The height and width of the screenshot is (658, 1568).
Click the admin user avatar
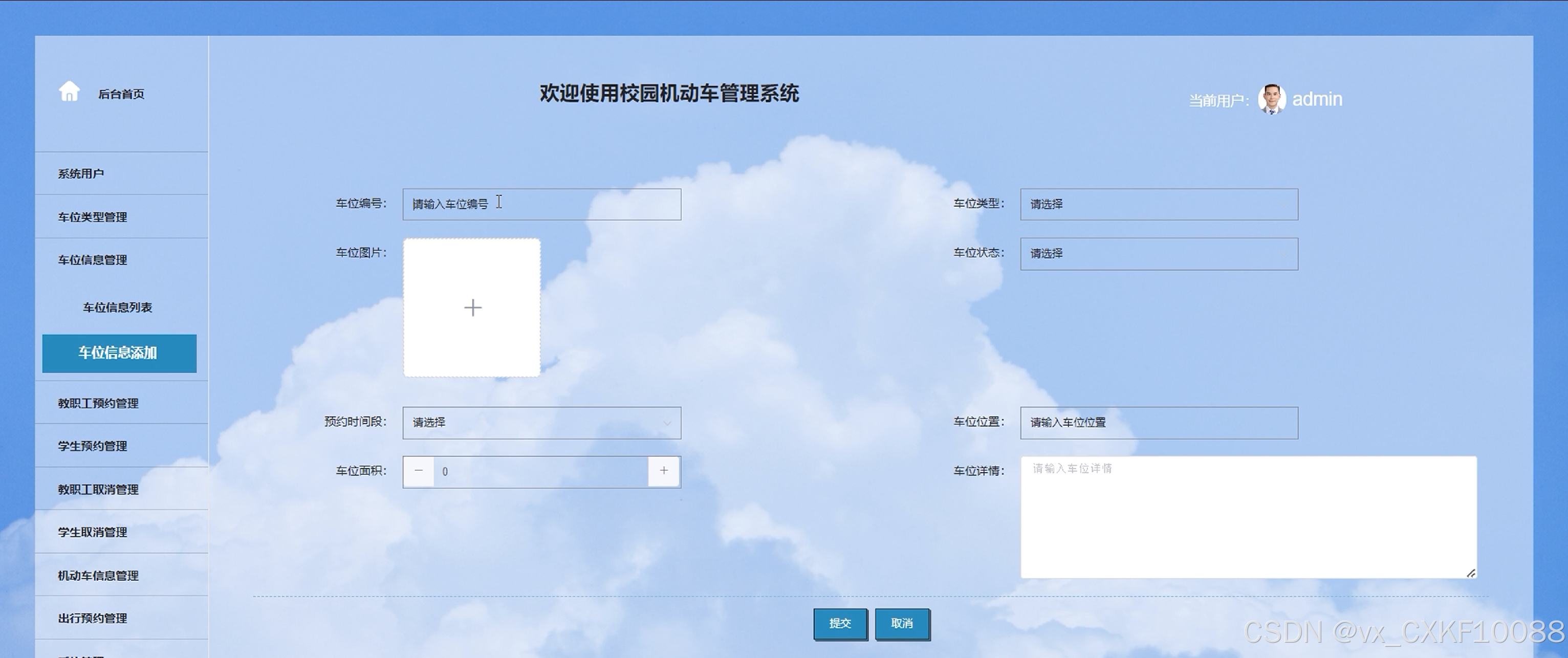pyautogui.click(x=1271, y=99)
